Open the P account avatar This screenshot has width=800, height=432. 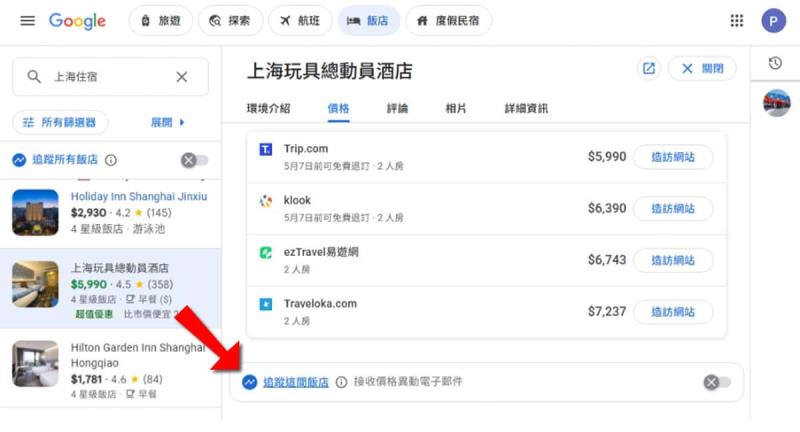point(773,21)
